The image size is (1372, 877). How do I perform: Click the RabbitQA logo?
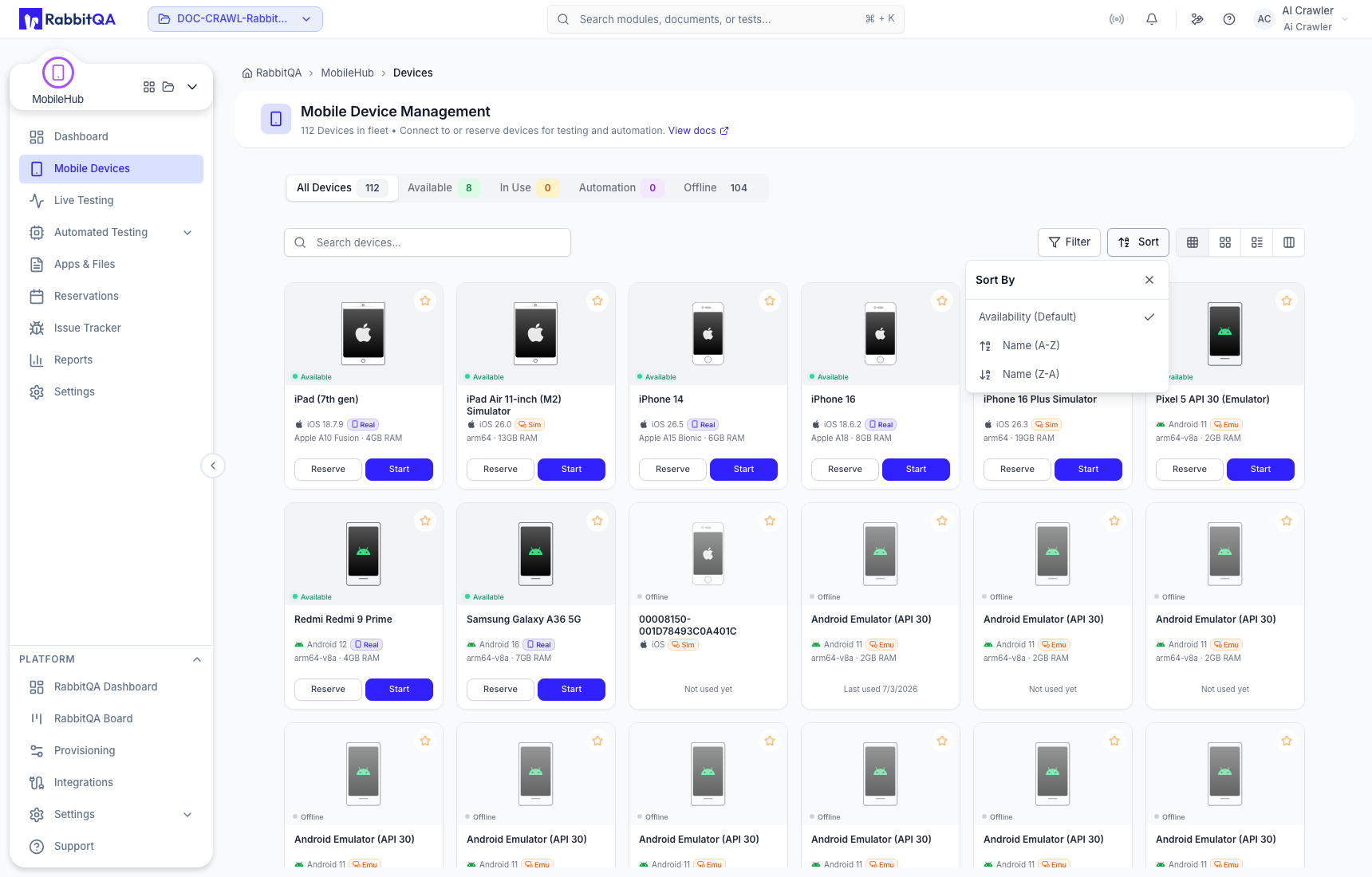[x=68, y=19]
